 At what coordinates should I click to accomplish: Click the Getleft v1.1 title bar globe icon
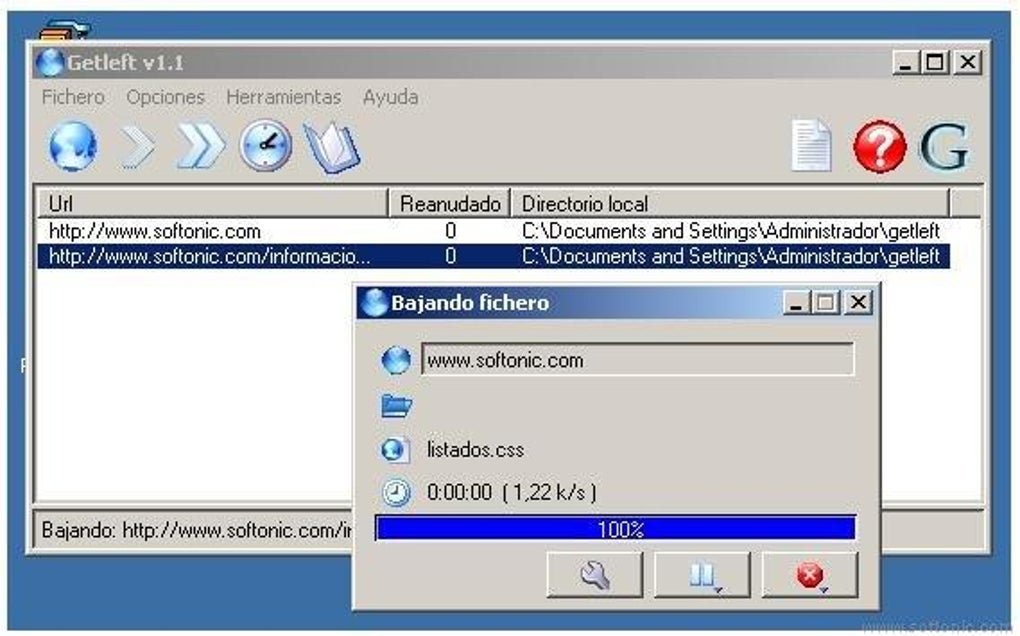[49, 62]
